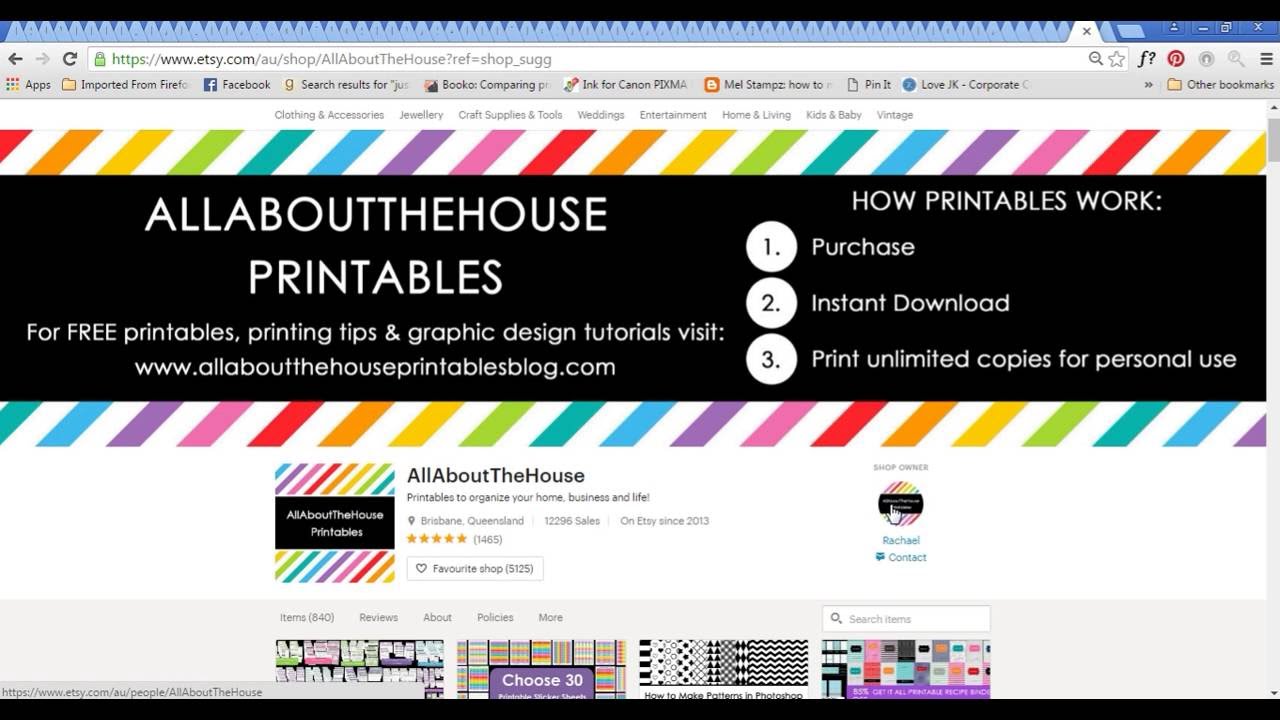Open the Booko: Comparing bookmark
Viewport: 1280px width, 720px height.
pyautogui.click(x=487, y=85)
